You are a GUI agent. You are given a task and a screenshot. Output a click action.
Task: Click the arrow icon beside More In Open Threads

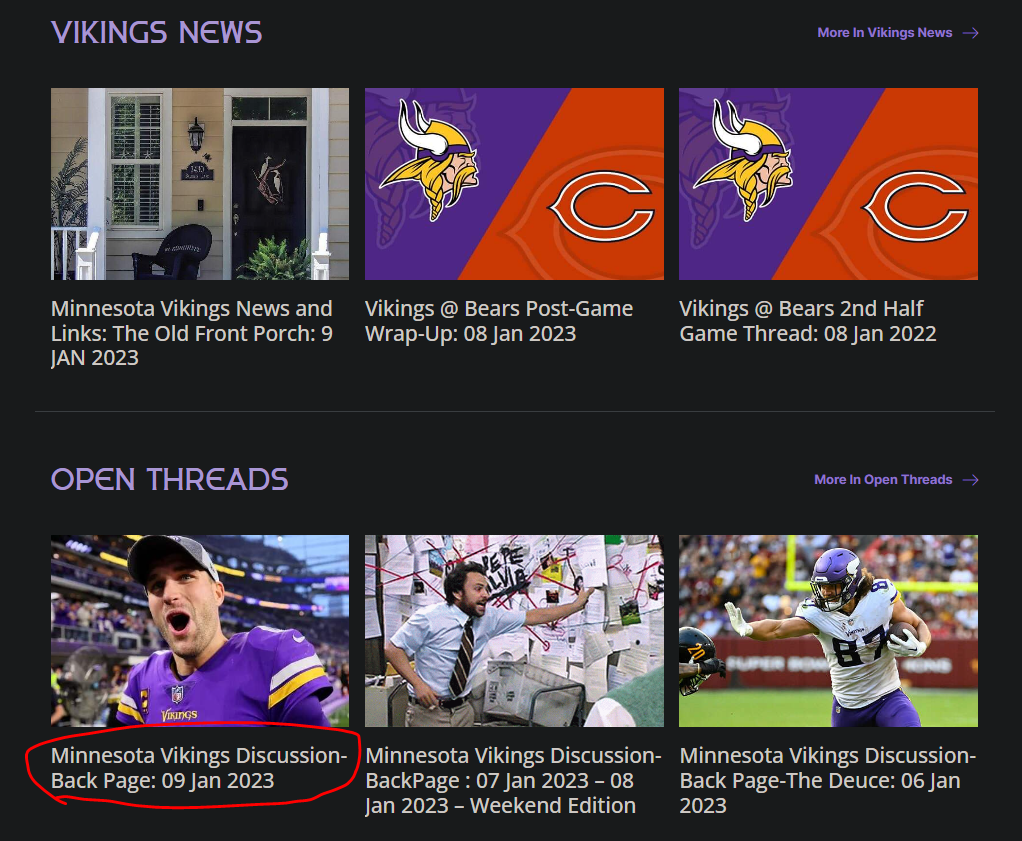coord(970,480)
